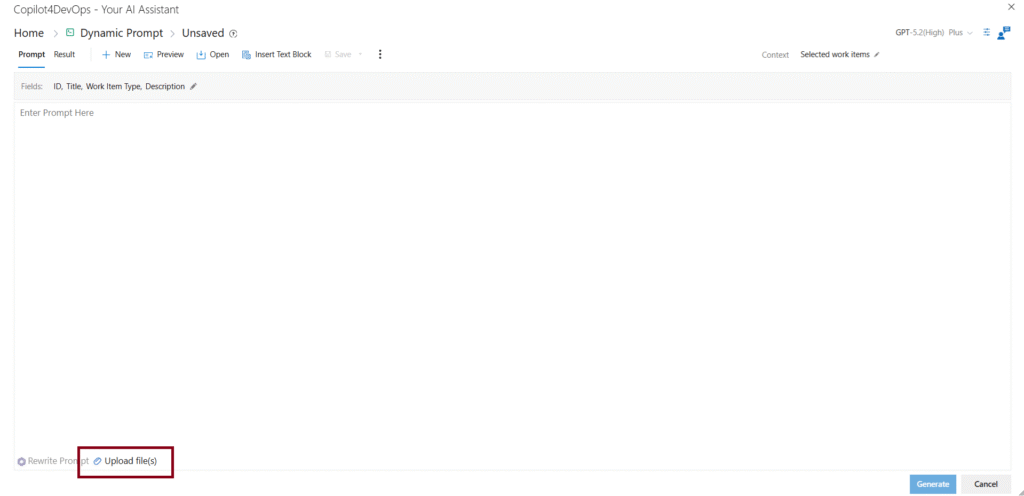Insert Text Block into prompt

(x=277, y=55)
